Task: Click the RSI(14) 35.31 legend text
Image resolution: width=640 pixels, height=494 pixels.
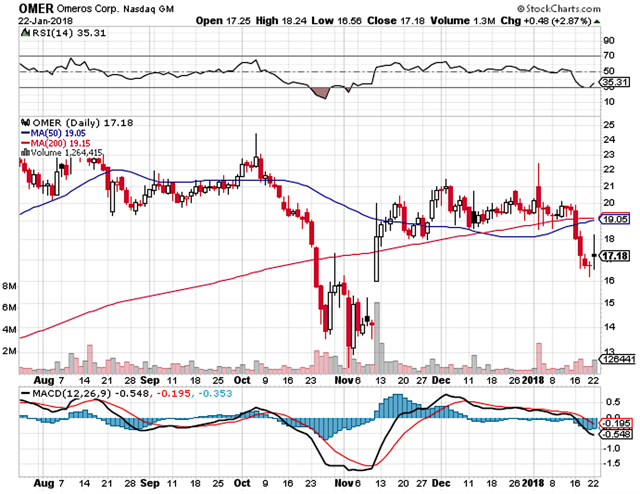Action: tap(69, 33)
